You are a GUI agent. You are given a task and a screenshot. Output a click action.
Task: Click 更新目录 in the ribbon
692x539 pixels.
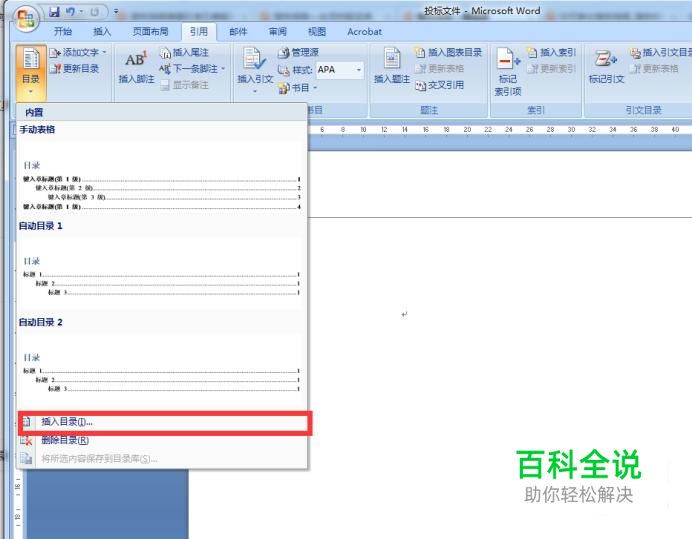[75, 68]
